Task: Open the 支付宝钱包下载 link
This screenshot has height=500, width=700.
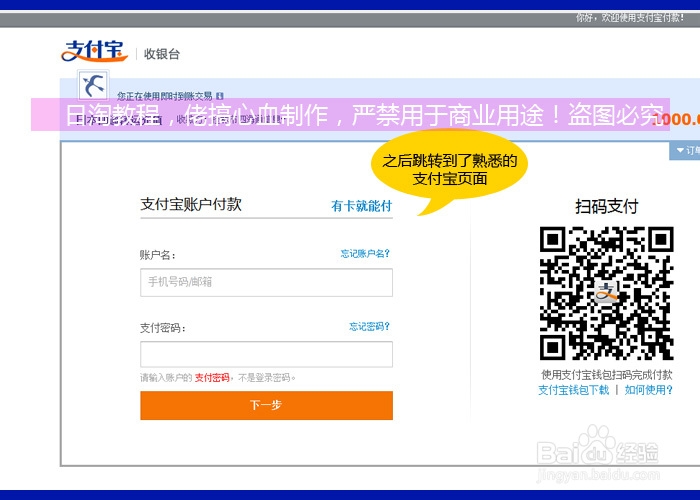Action: pyautogui.click(x=573, y=390)
